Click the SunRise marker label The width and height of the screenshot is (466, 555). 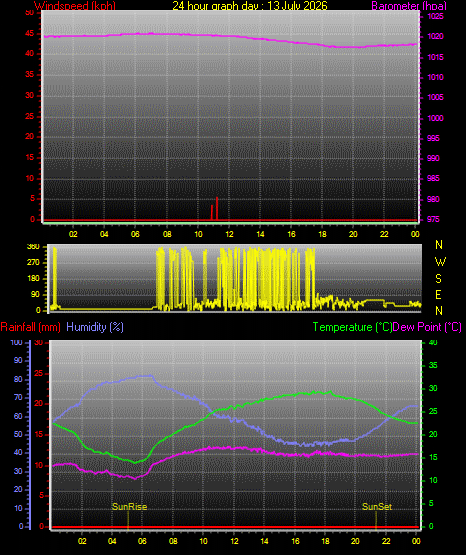[x=129, y=507]
